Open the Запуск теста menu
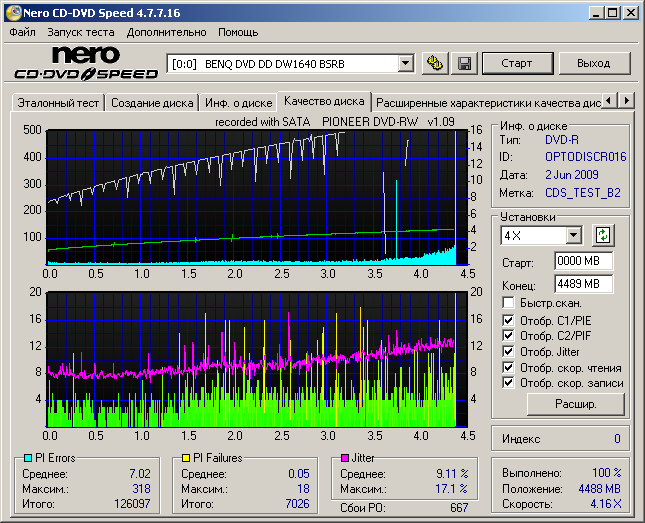Viewport: 645px width, 523px height. point(81,32)
